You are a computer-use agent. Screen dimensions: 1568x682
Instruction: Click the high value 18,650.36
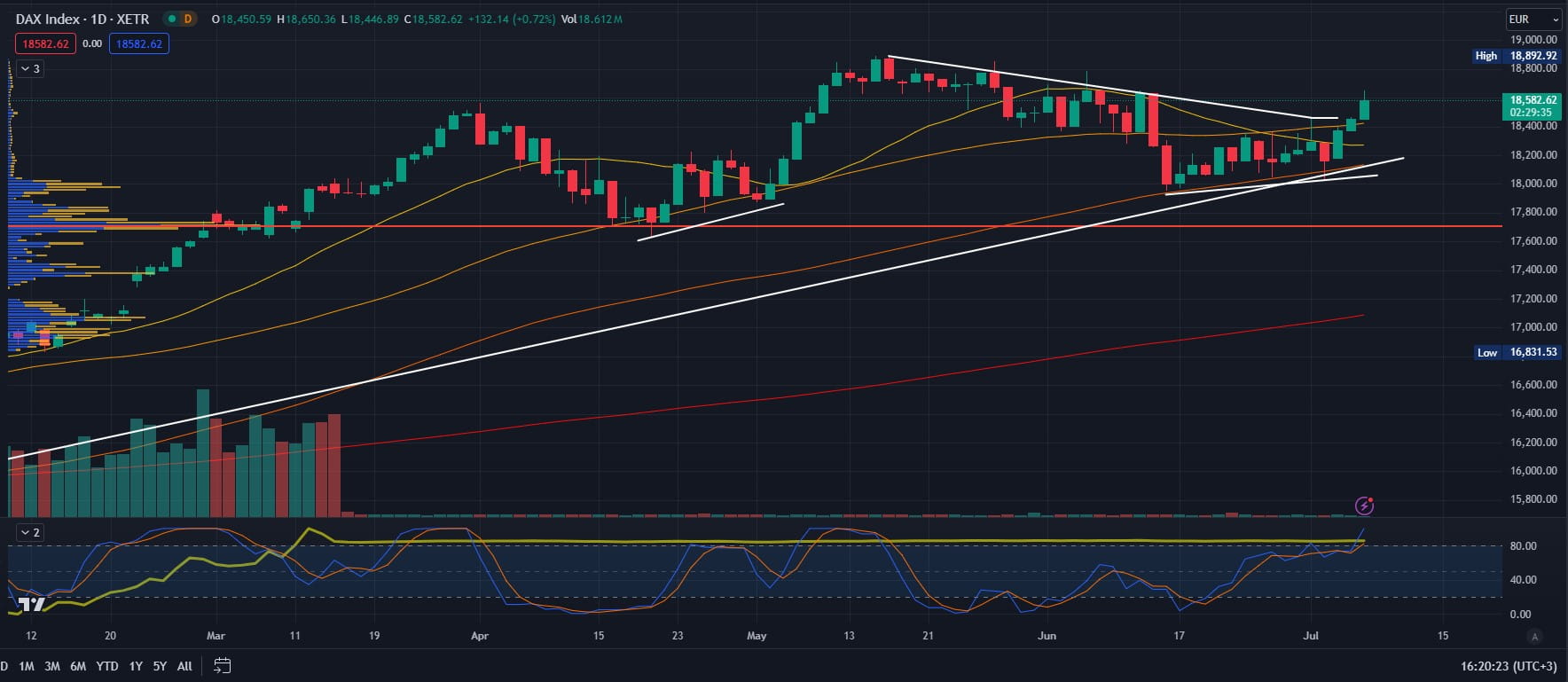(310, 19)
